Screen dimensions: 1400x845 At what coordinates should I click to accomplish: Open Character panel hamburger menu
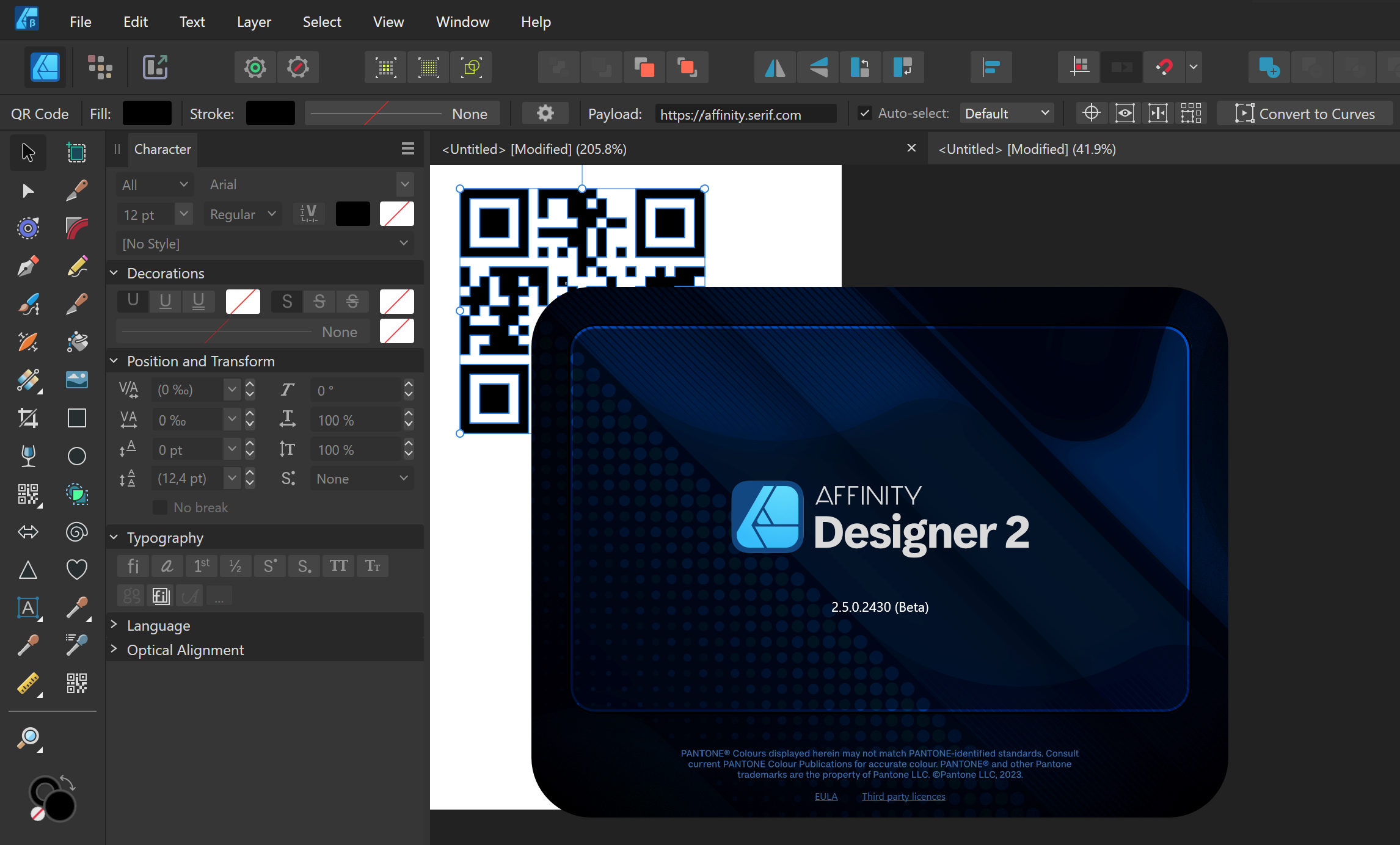(x=408, y=149)
